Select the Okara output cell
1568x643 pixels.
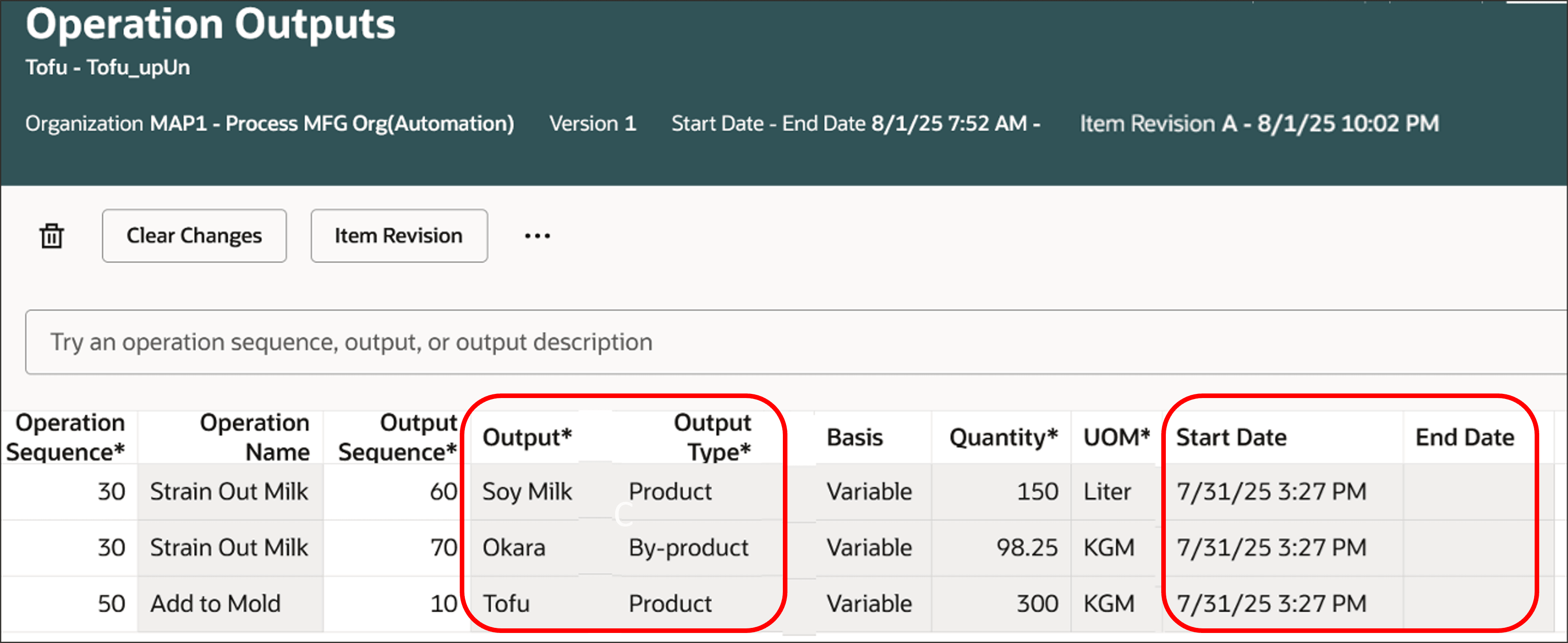[514, 547]
